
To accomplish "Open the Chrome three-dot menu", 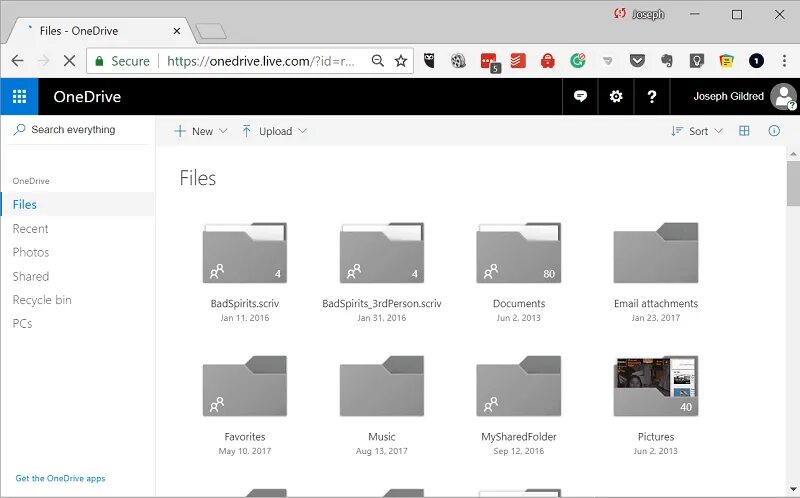I will coord(784,61).
